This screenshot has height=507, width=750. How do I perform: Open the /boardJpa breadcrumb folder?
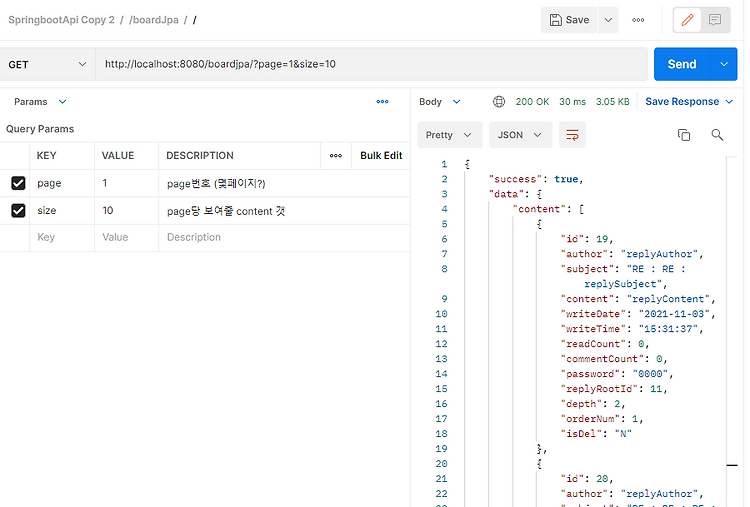pos(154,20)
